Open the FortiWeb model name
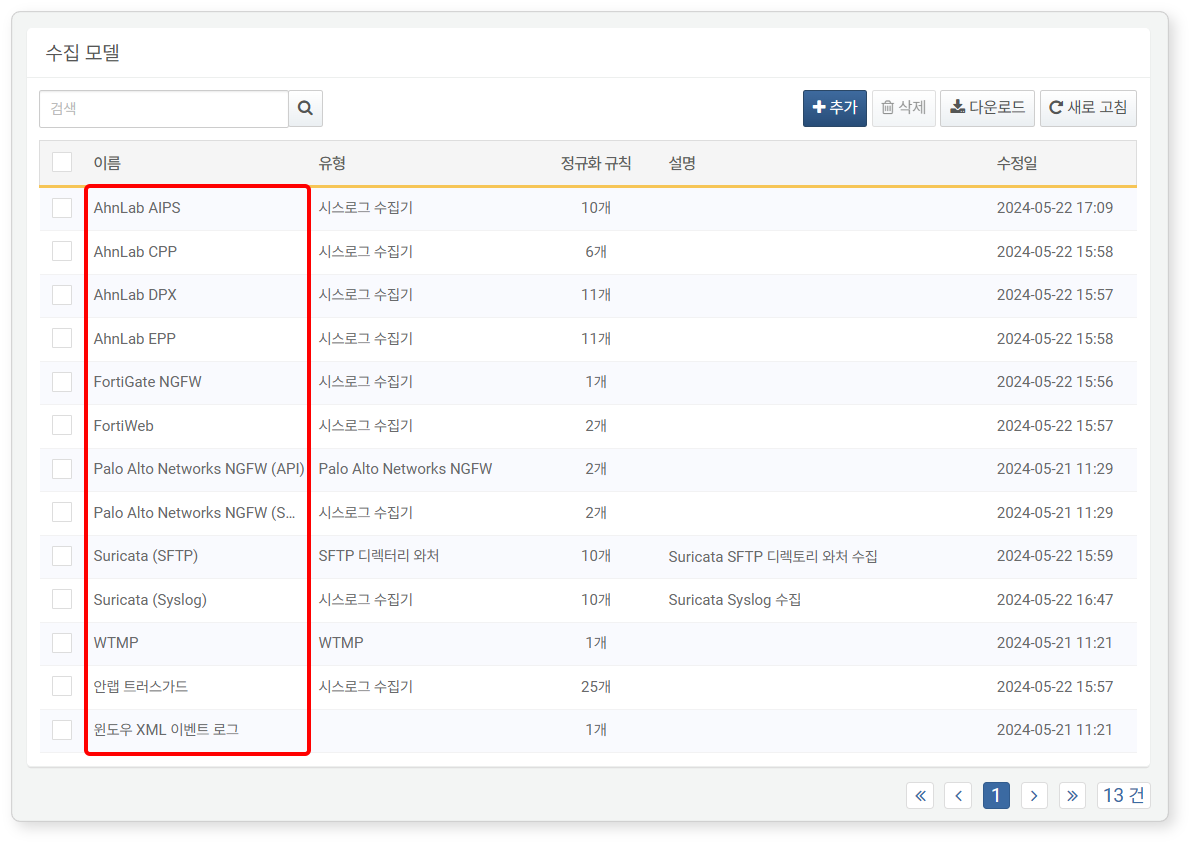Screen dimensions: 1191x844 pyautogui.click(x=124, y=425)
